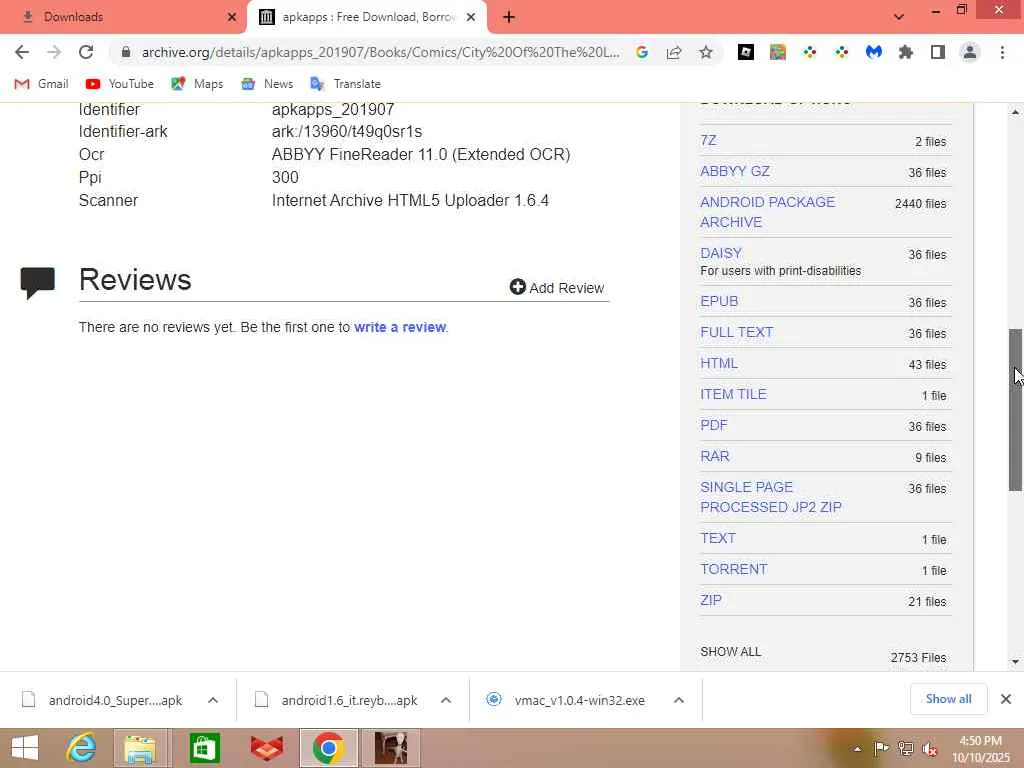Screen dimensions: 1024x768
Task: Click SHOW ALL files link
Action: point(730,652)
